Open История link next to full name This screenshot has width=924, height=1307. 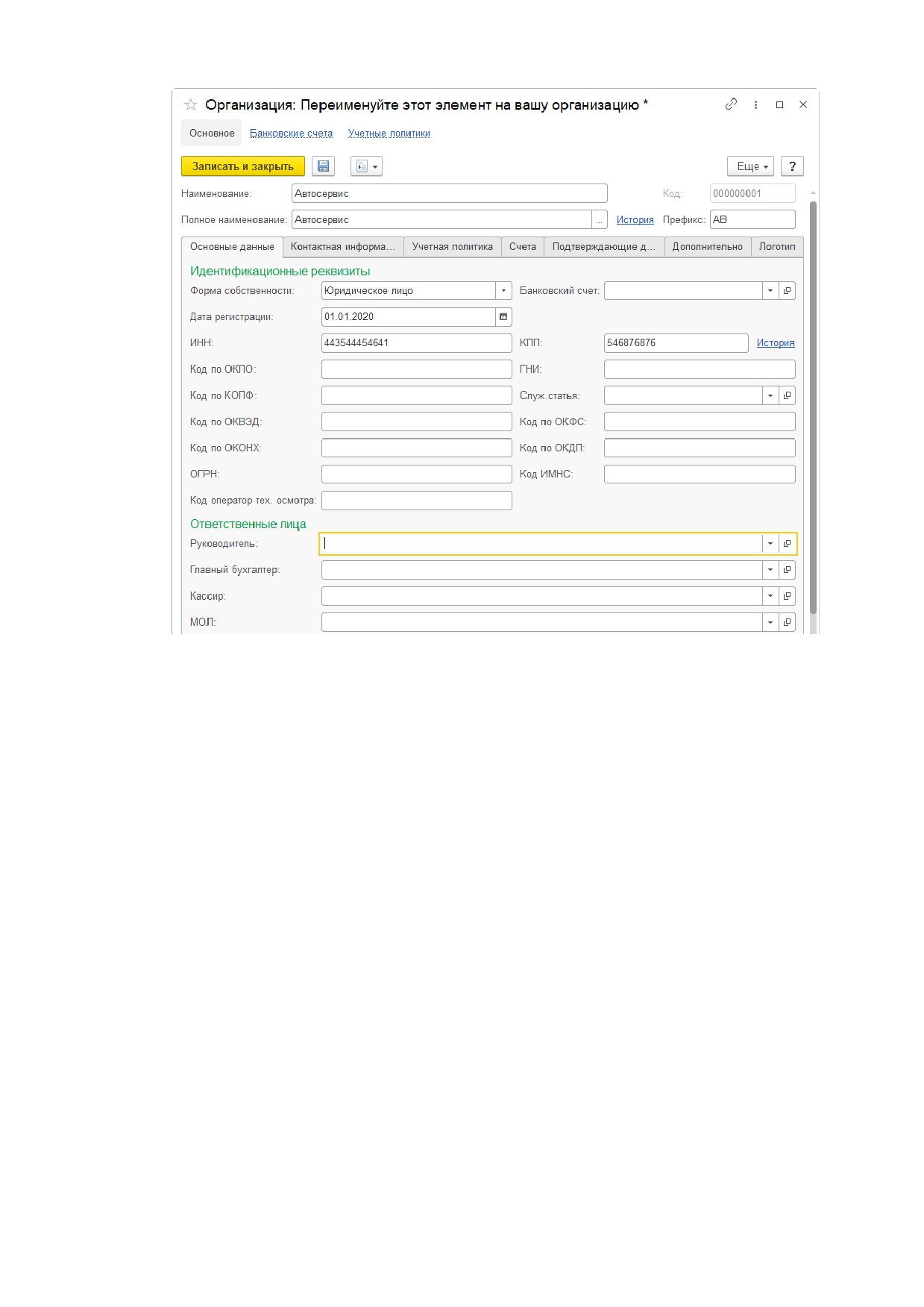tap(635, 220)
